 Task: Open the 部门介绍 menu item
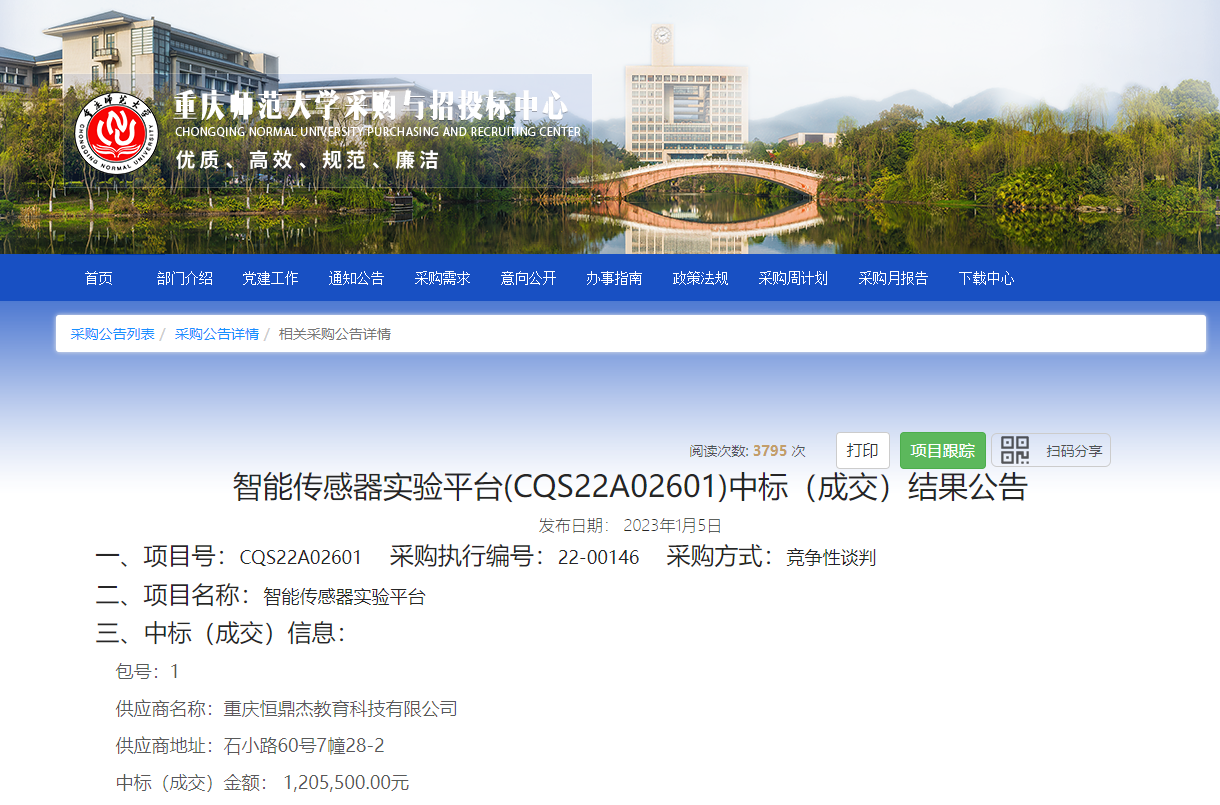(x=185, y=279)
